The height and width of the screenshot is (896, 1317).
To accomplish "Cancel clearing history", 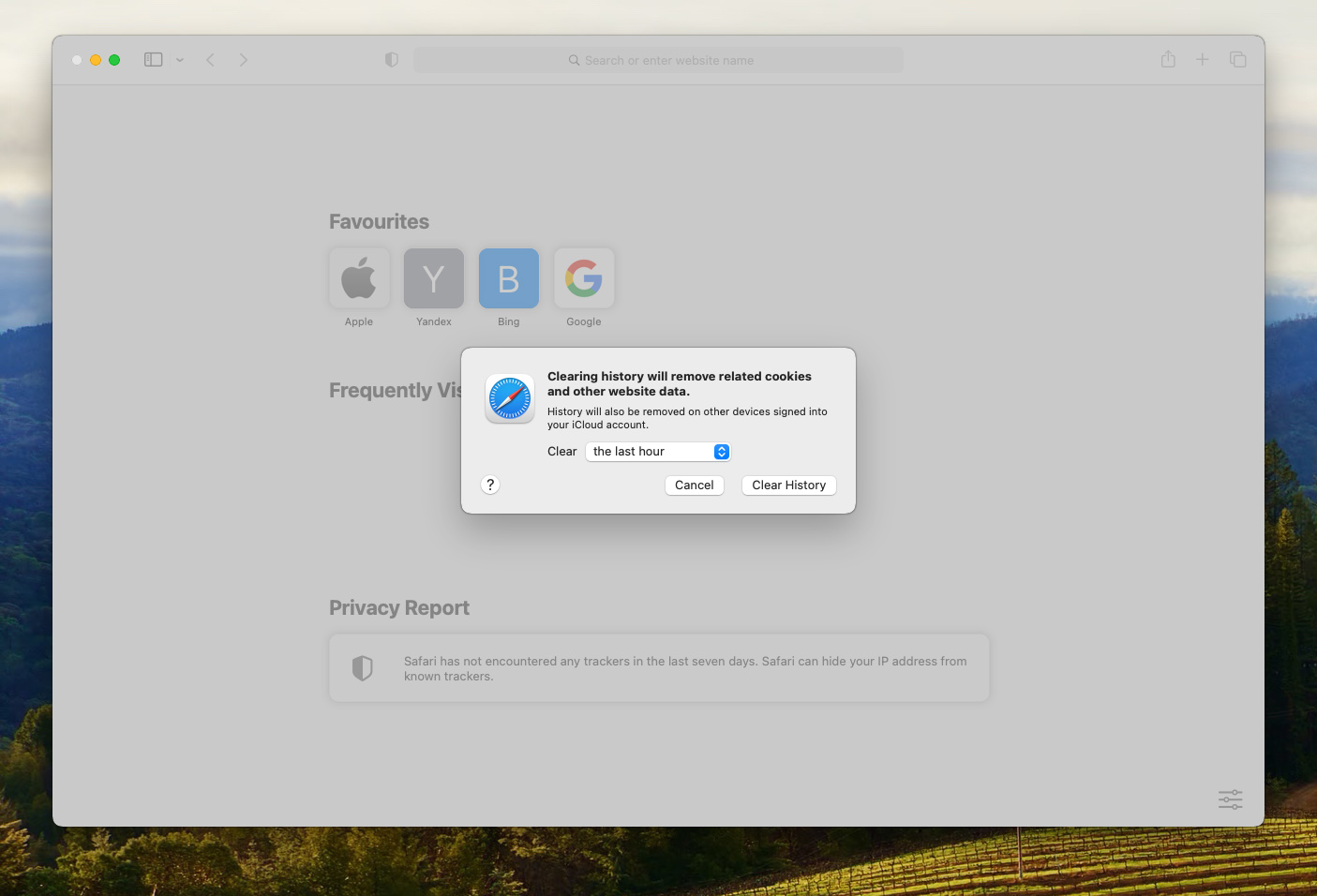I will click(695, 485).
